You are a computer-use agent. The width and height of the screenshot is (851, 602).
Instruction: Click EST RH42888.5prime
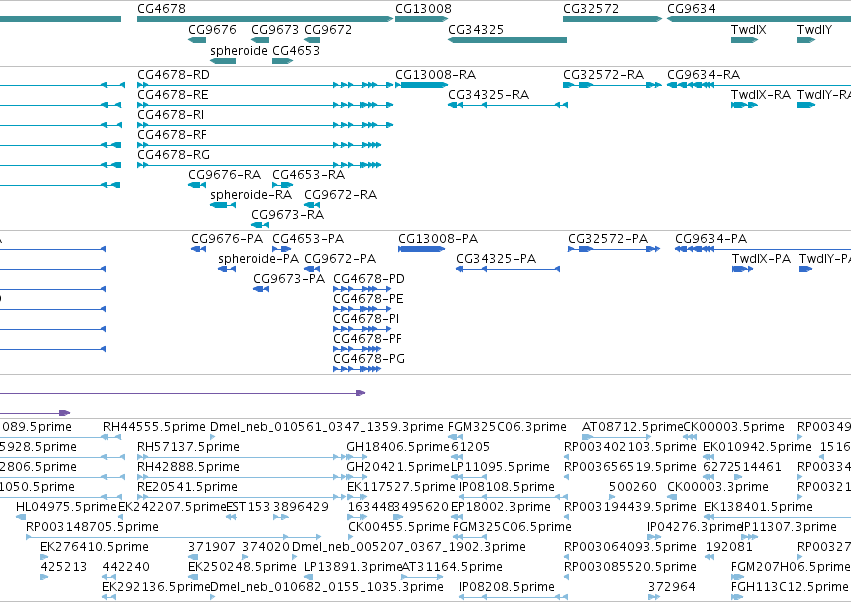click(x=188, y=467)
